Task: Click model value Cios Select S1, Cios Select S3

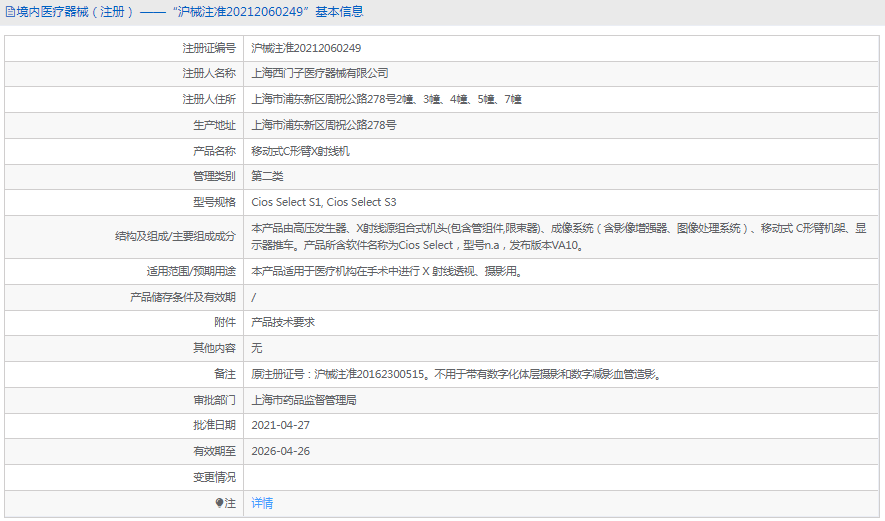Action: 323,202
